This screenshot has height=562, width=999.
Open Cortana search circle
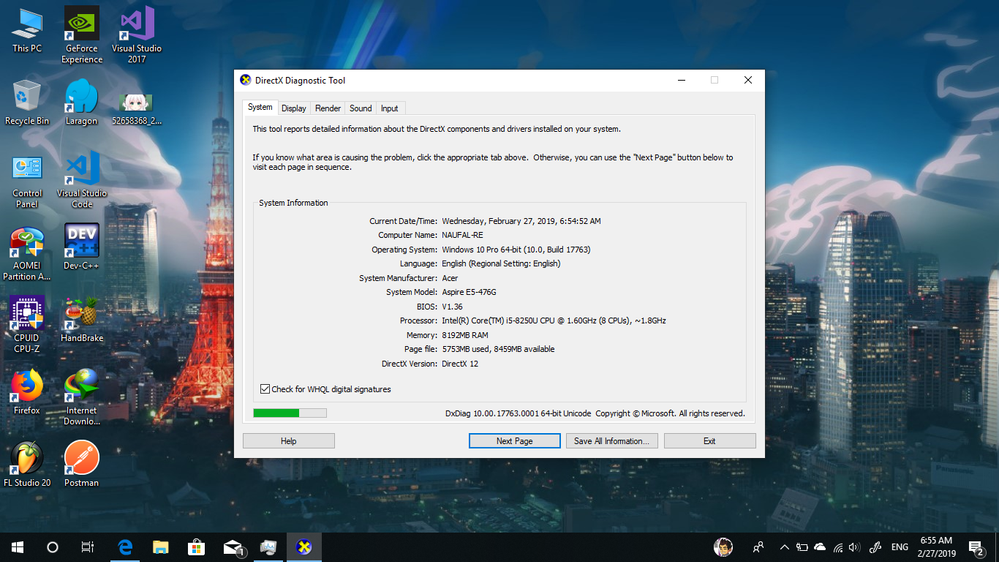[x=53, y=547]
